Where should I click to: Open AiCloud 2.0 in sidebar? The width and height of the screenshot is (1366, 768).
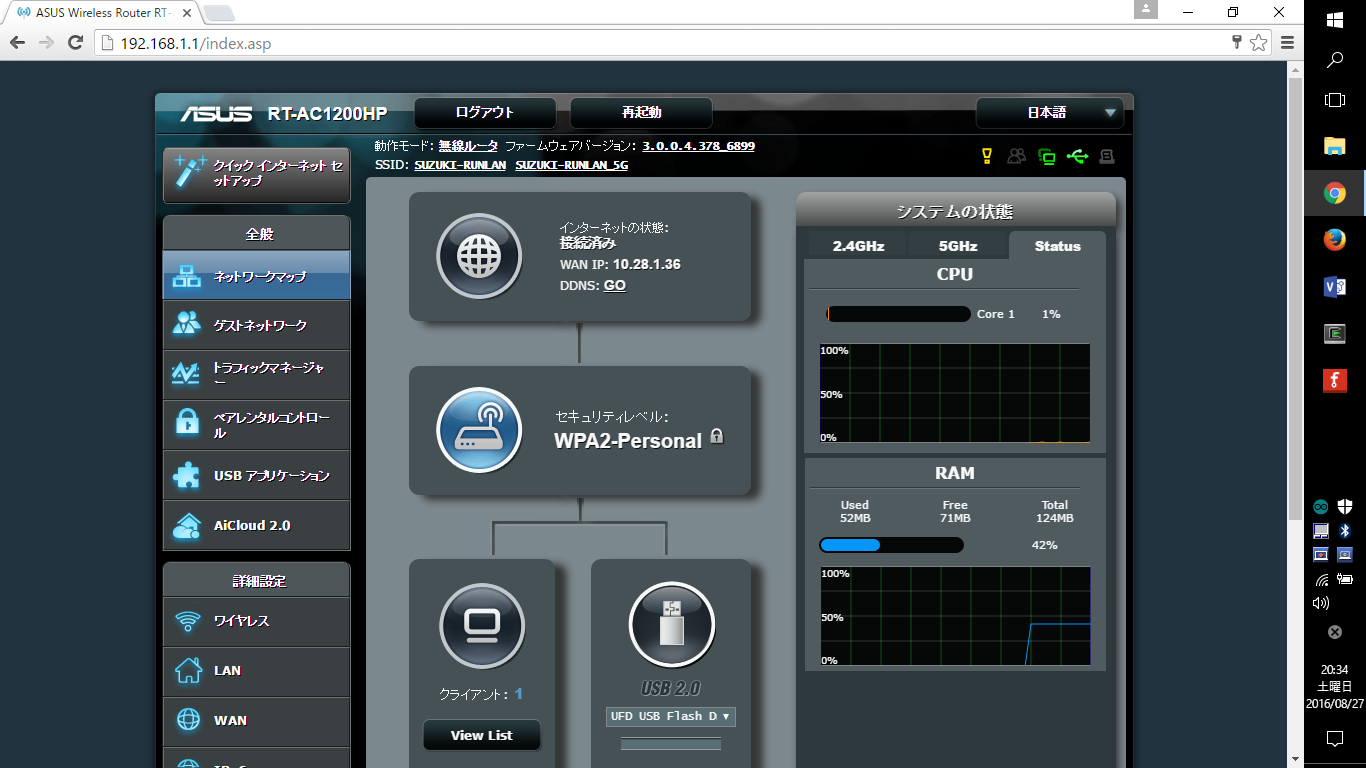tap(257, 525)
